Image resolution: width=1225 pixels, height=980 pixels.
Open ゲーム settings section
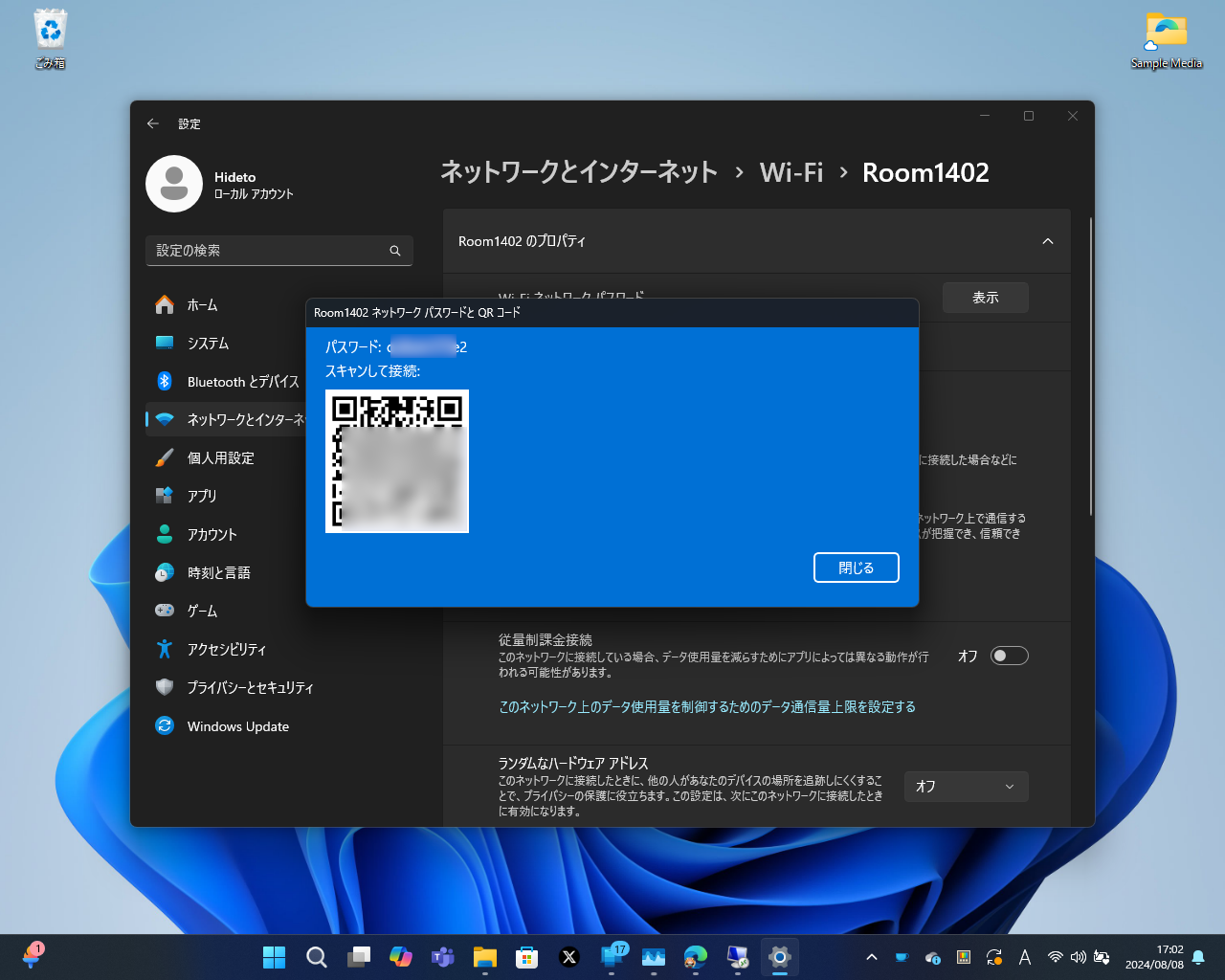tap(201, 611)
